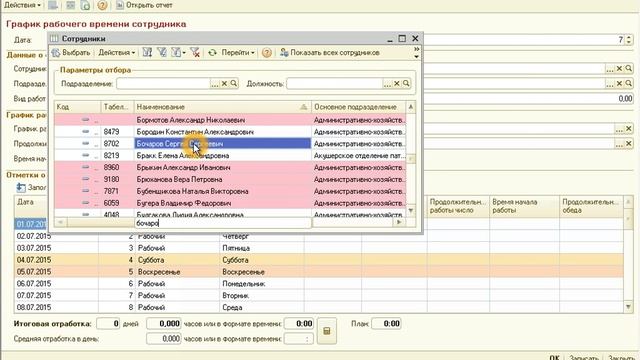The width and height of the screenshot is (640, 360).
Task: Select schedule row 04.07.2015 Суббота
Action: [318, 260]
